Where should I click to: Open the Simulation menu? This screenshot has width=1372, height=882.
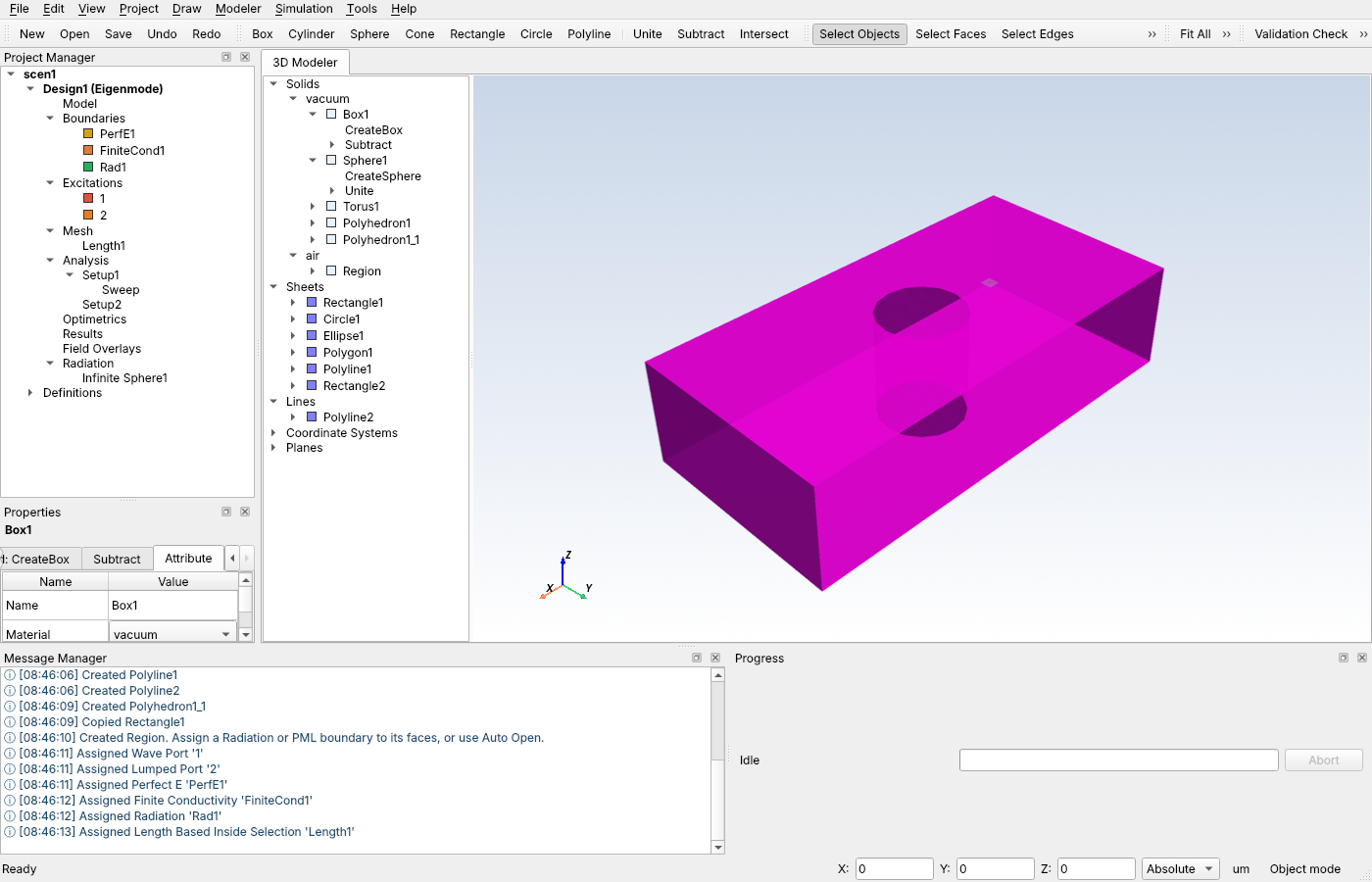(304, 9)
